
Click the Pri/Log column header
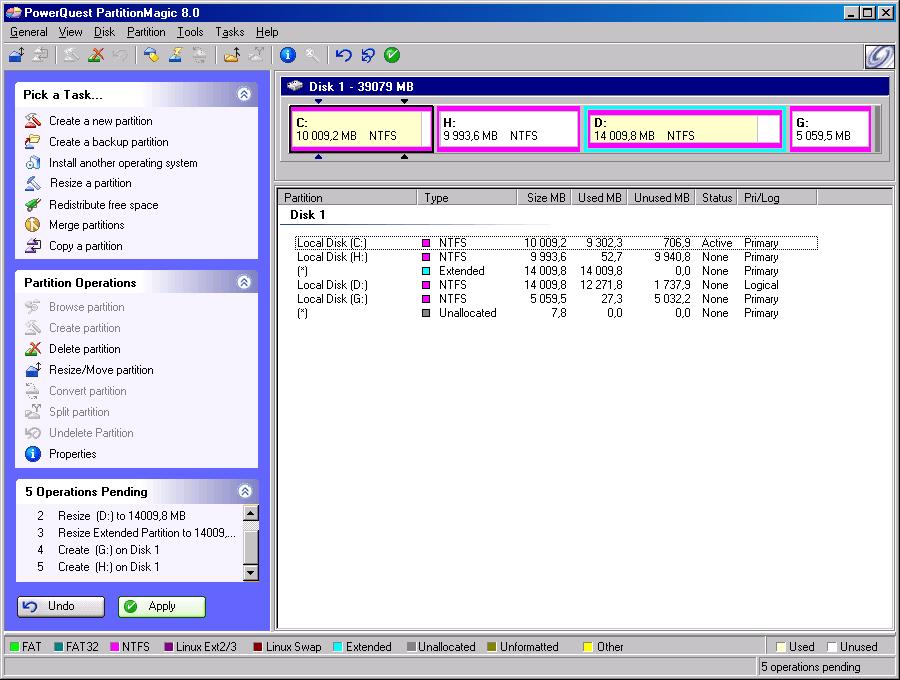(777, 197)
